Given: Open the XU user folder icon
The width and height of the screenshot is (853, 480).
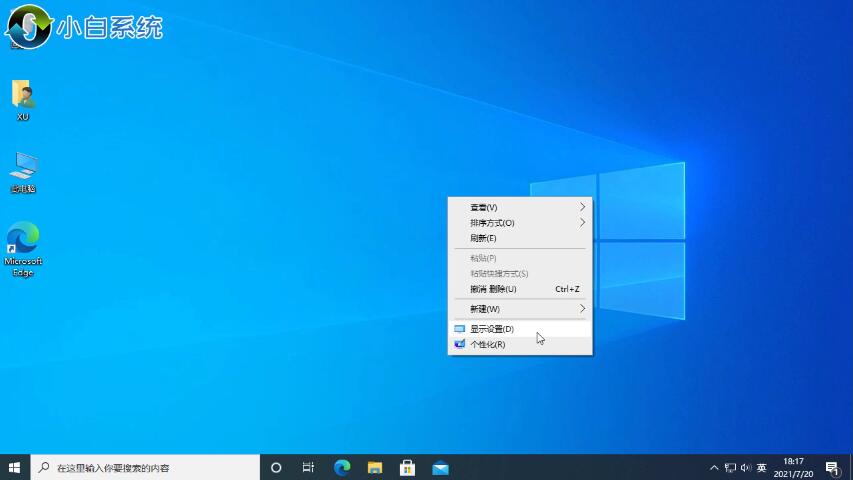Looking at the screenshot, I should coord(22,98).
